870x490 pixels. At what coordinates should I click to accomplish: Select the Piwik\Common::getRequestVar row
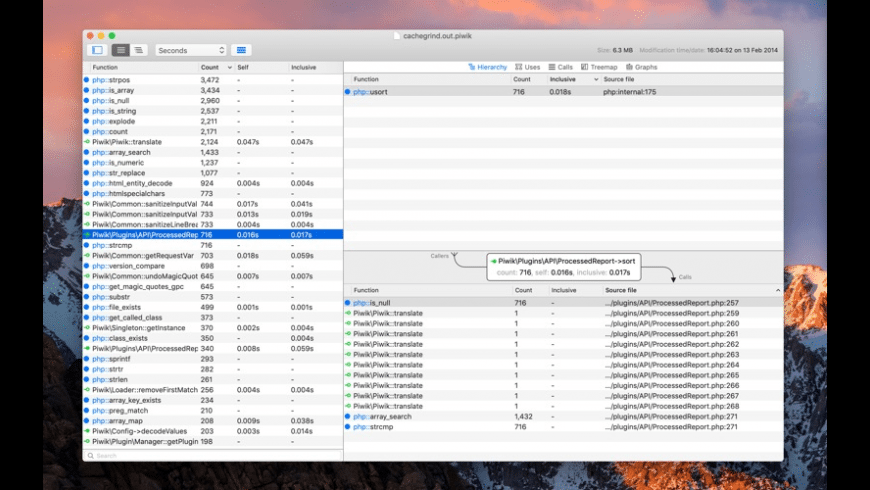click(x=213, y=255)
